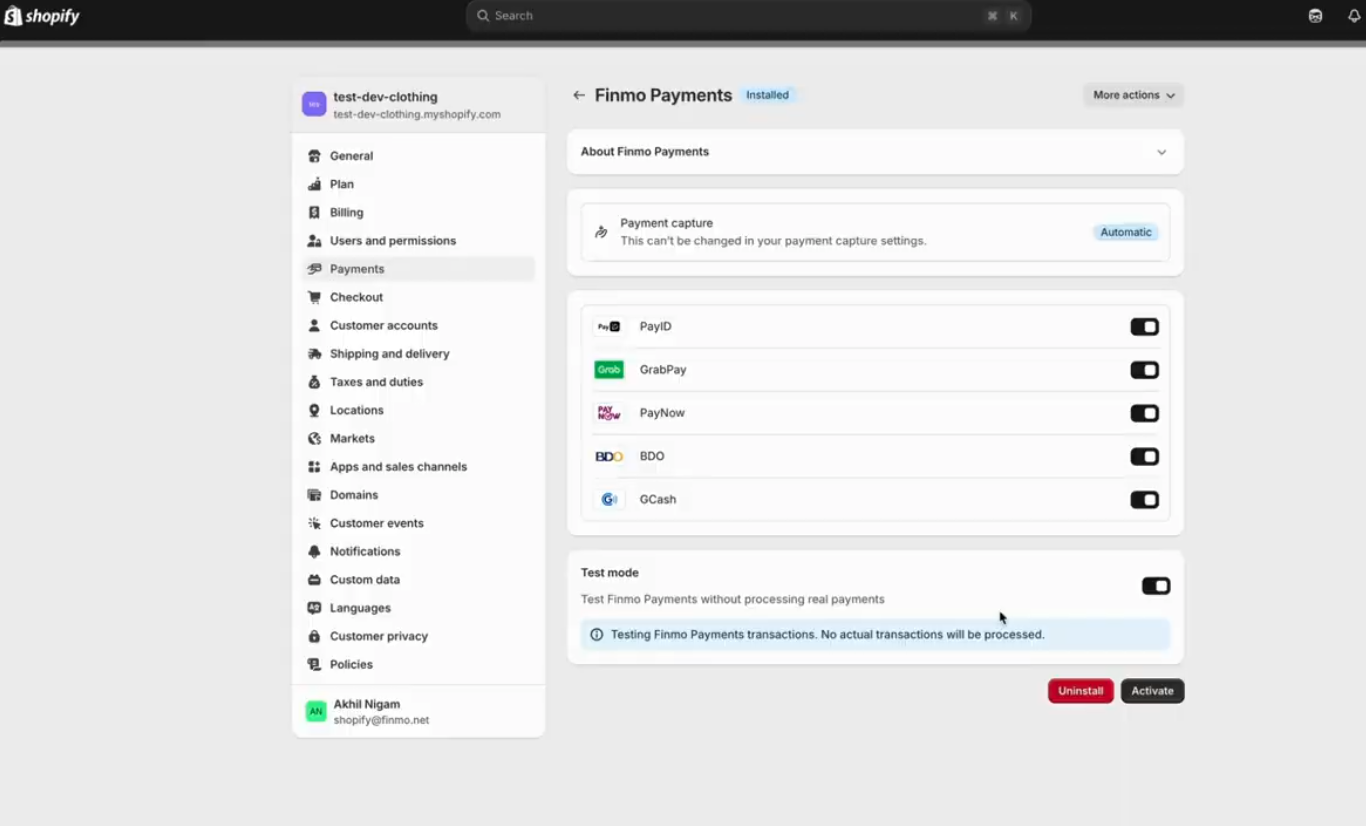1366x826 pixels.
Task: Click the Locations pin icon
Action: (314, 410)
